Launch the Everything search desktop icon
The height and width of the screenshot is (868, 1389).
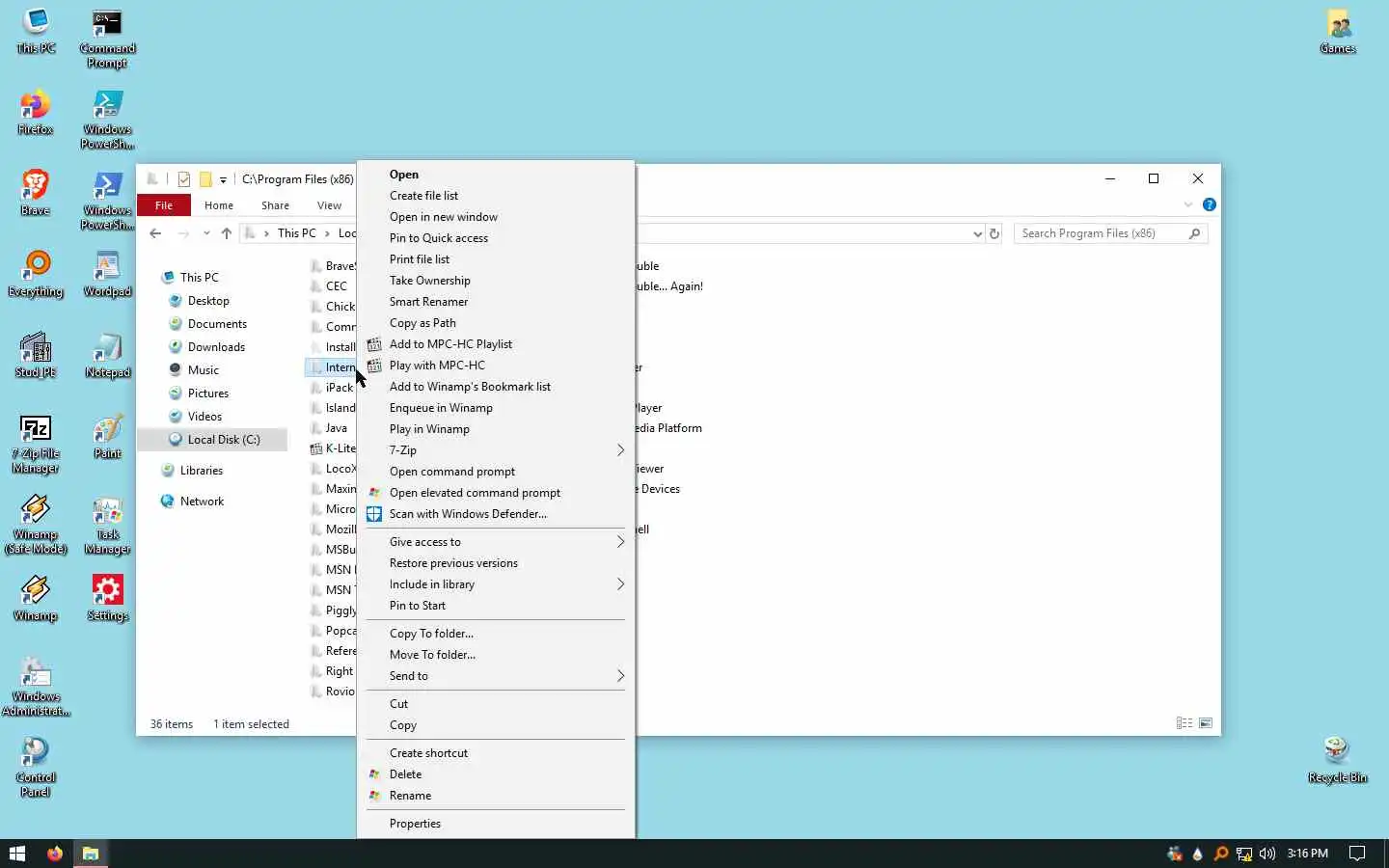point(36,274)
